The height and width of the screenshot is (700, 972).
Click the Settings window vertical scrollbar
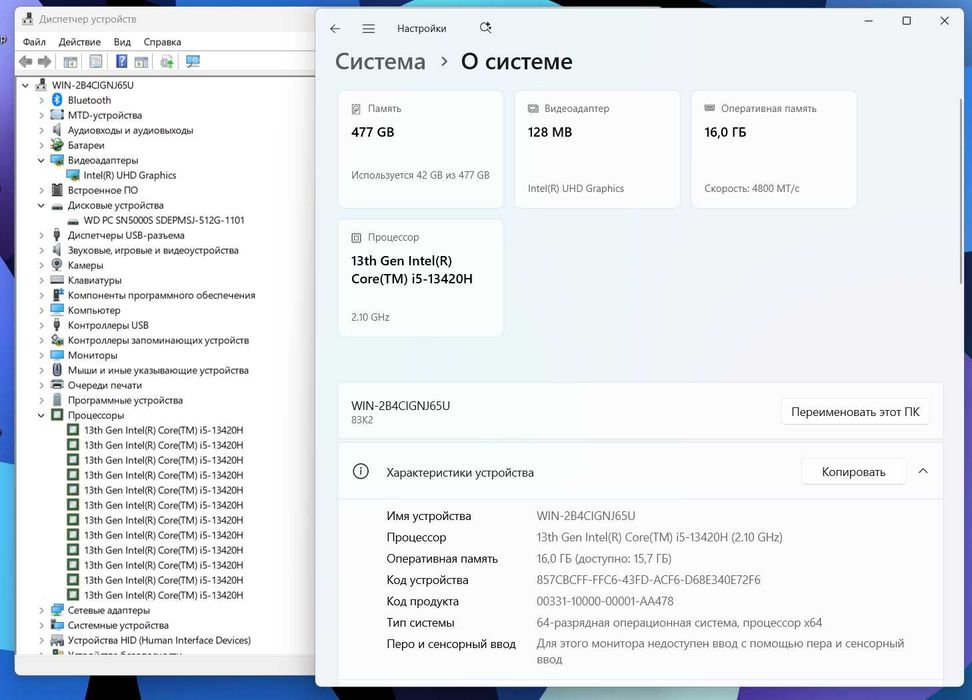(961, 190)
